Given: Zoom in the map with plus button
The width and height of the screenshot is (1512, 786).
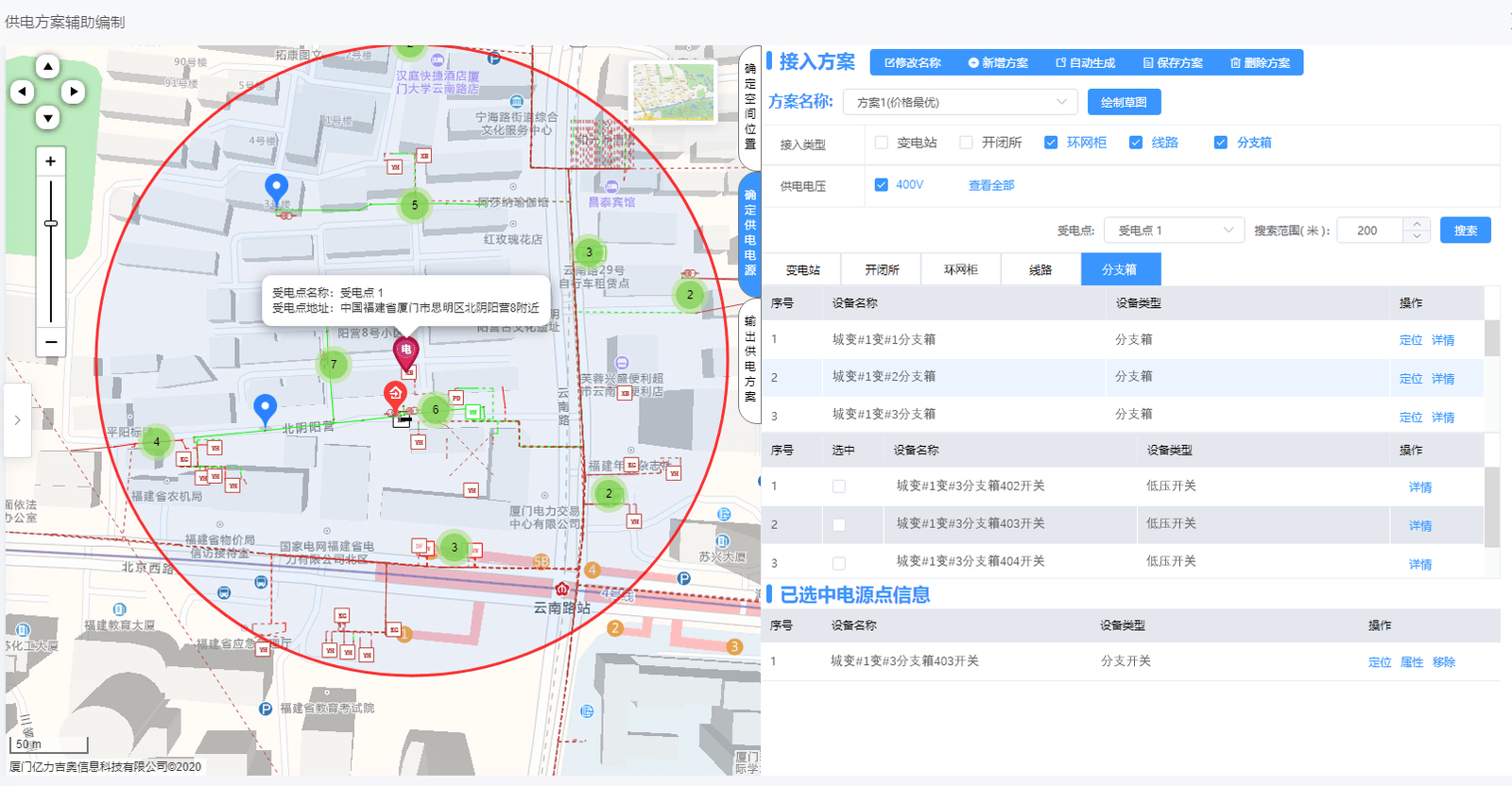Looking at the screenshot, I should point(51,162).
